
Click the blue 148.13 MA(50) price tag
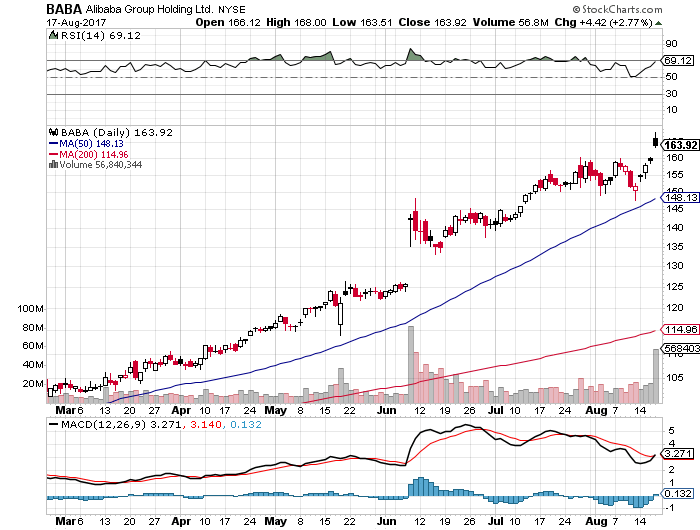[680, 197]
